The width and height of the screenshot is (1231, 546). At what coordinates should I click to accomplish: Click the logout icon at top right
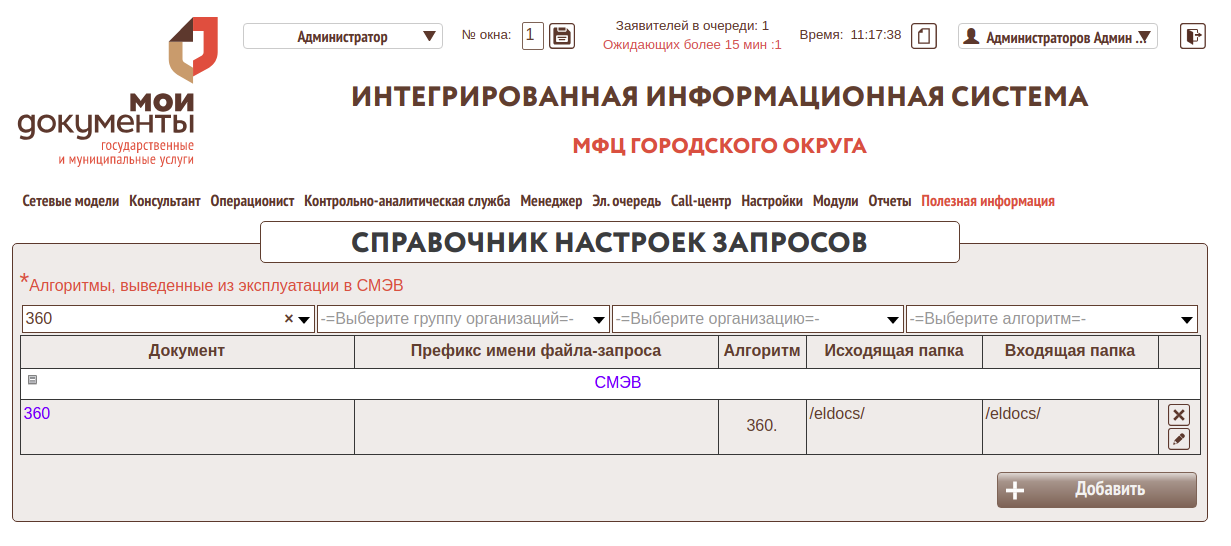coord(1192,36)
